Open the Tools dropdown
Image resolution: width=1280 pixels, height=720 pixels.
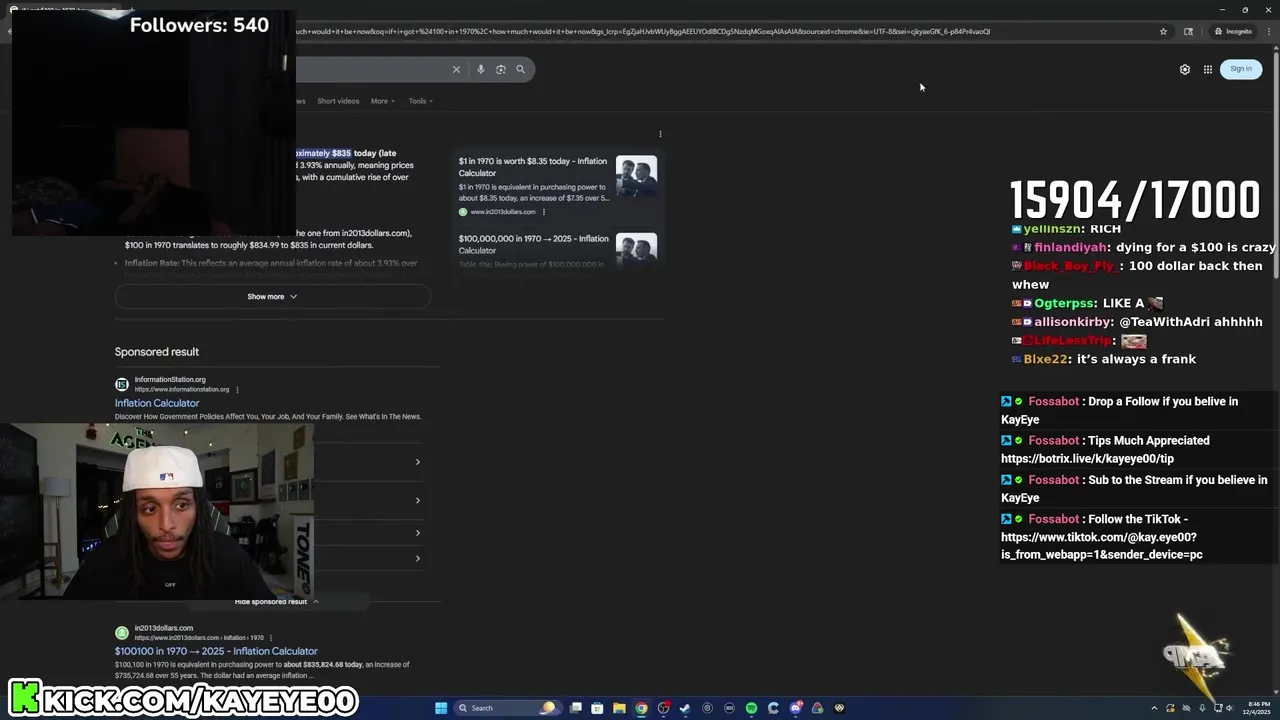tap(420, 101)
